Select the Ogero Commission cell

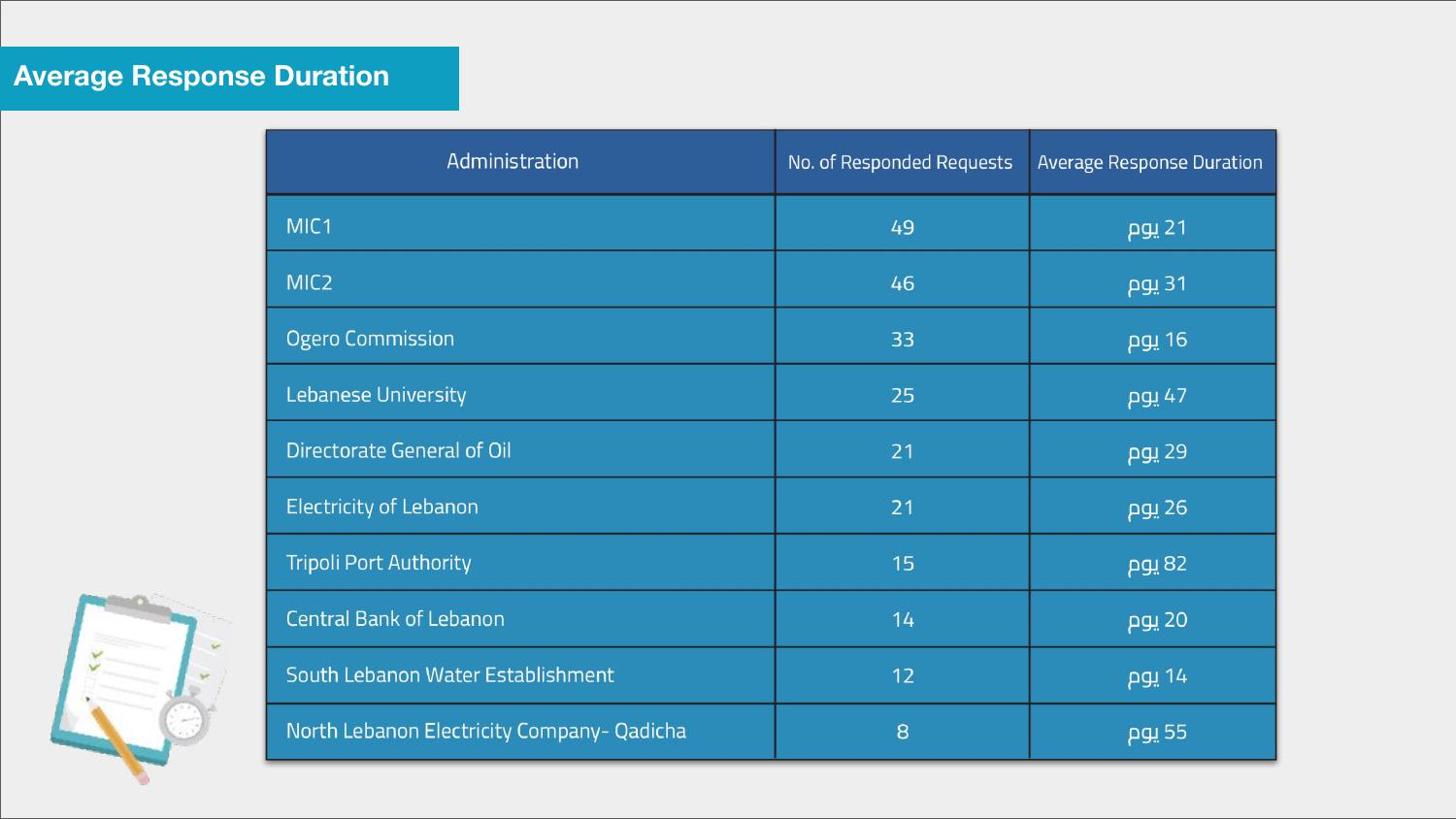coord(520,338)
